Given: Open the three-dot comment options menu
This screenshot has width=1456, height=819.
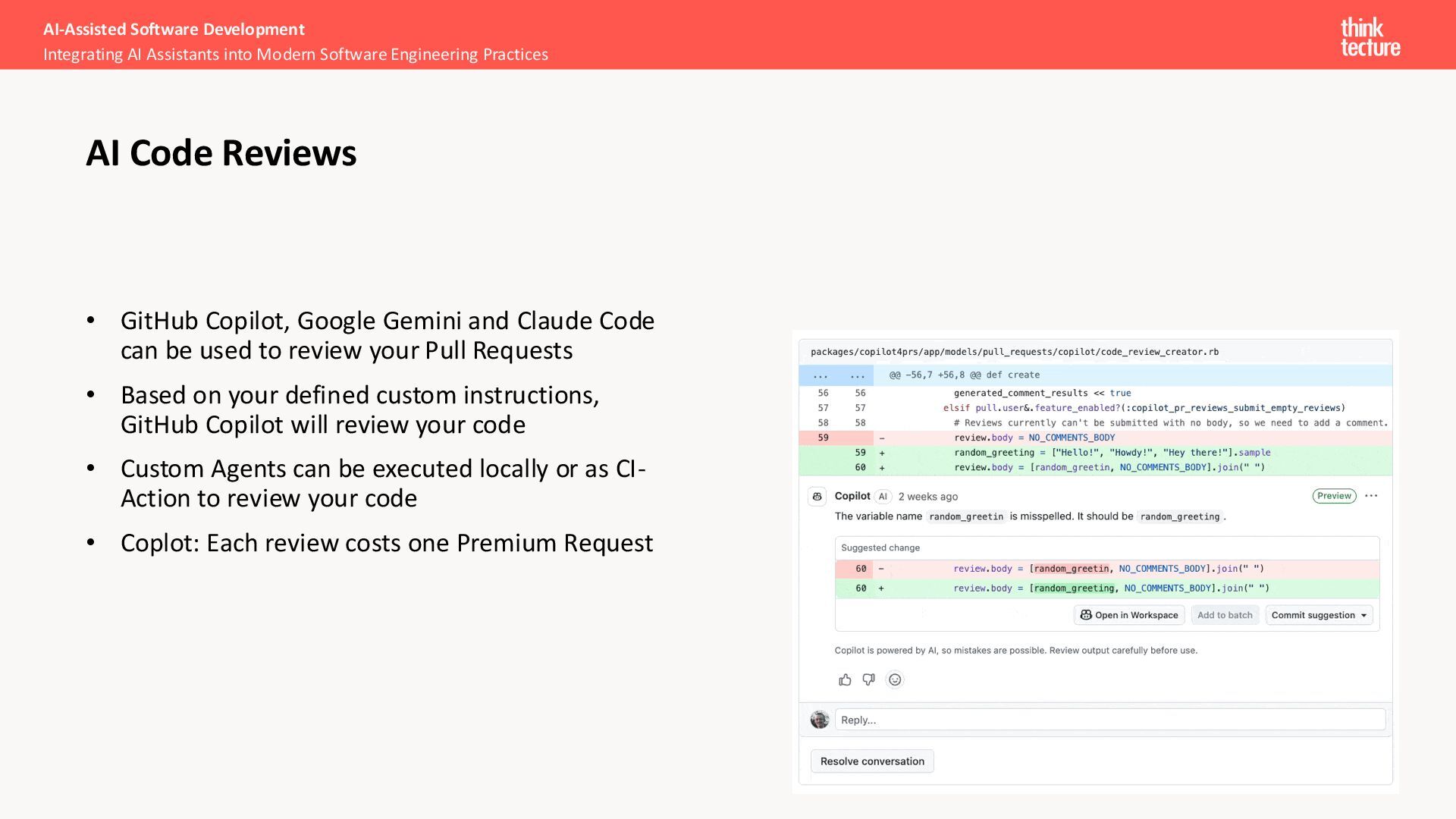Looking at the screenshot, I should click(x=1371, y=496).
